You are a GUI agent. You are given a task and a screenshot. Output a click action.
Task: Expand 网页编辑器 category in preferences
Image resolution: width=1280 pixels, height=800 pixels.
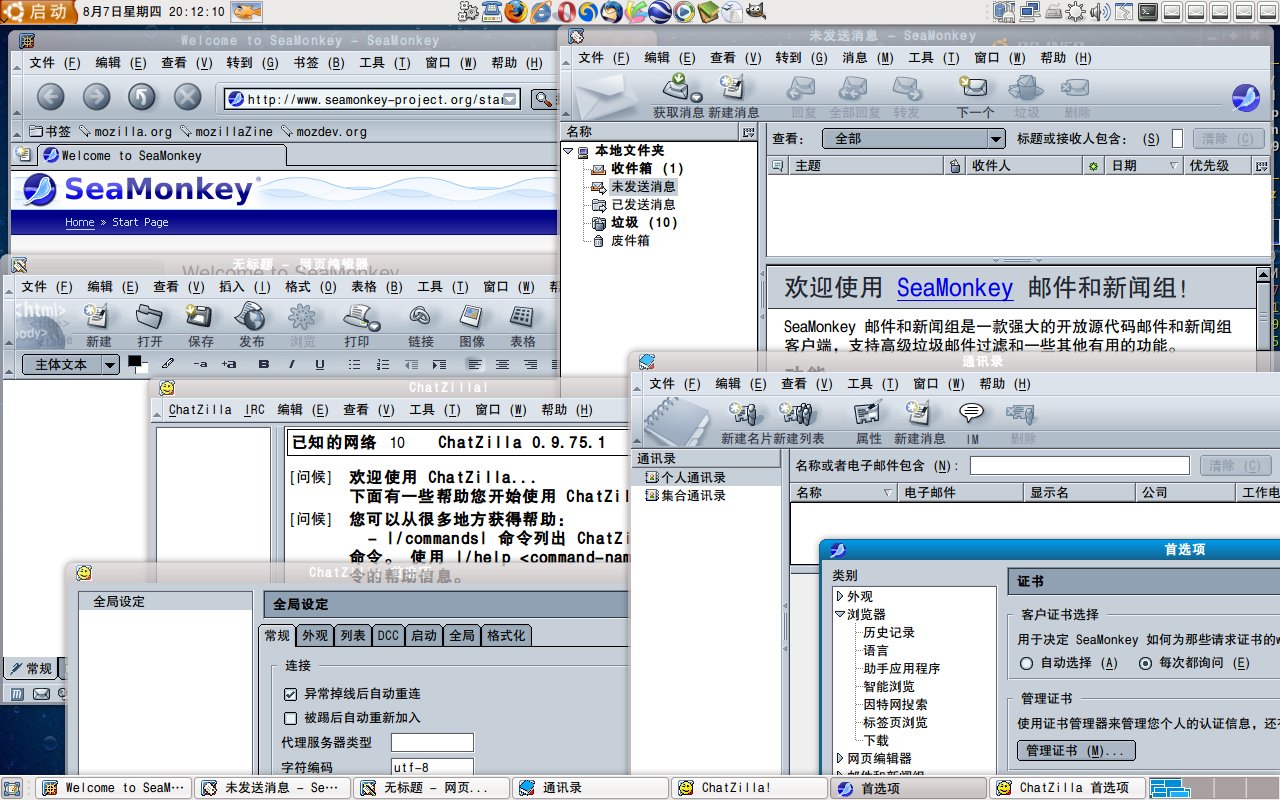pos(840,759)
